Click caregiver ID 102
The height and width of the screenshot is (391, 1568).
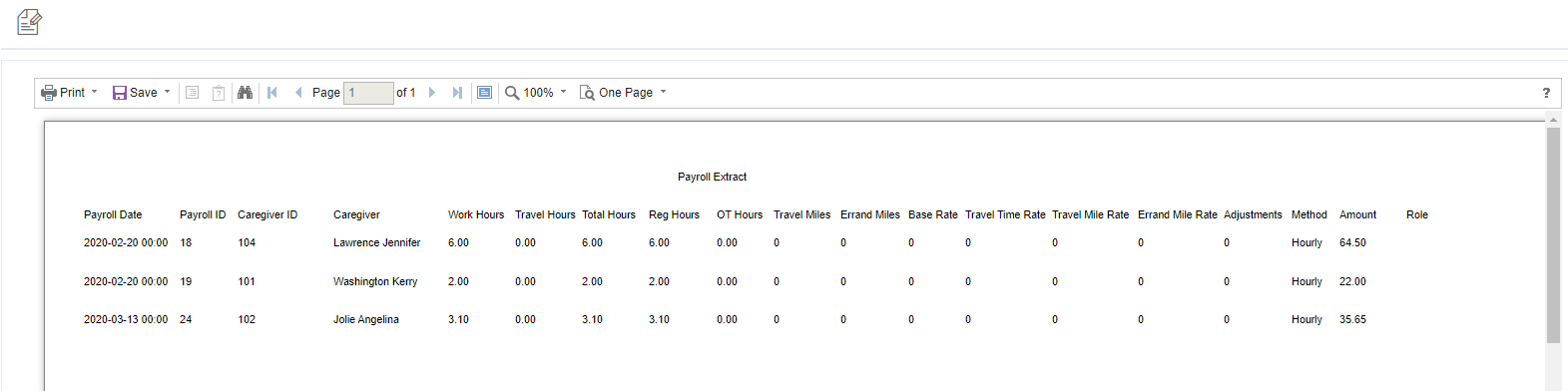pyautogui.click(x=247, y=319)
